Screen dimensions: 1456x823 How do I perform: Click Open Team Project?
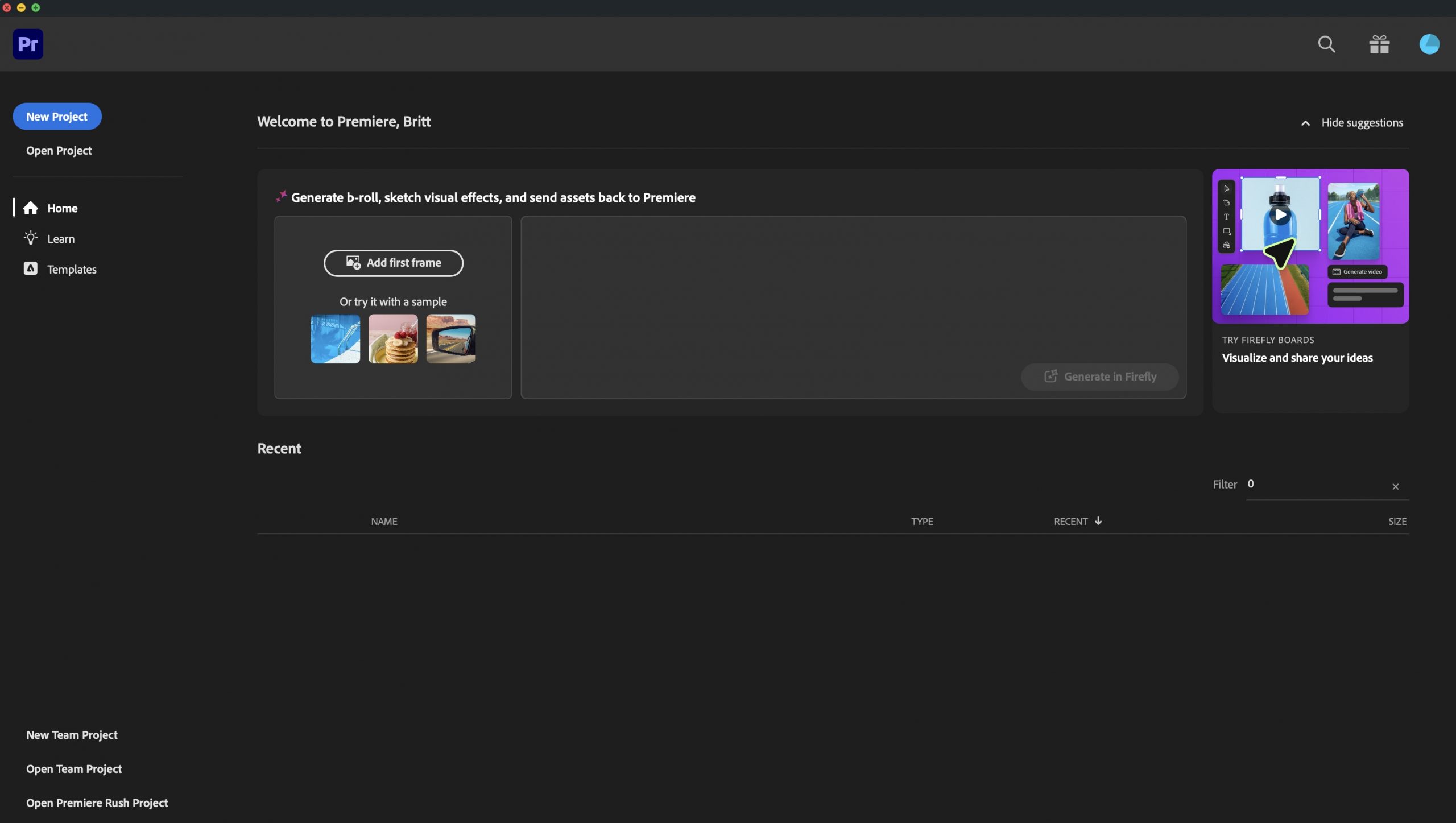tap(74, 769)
